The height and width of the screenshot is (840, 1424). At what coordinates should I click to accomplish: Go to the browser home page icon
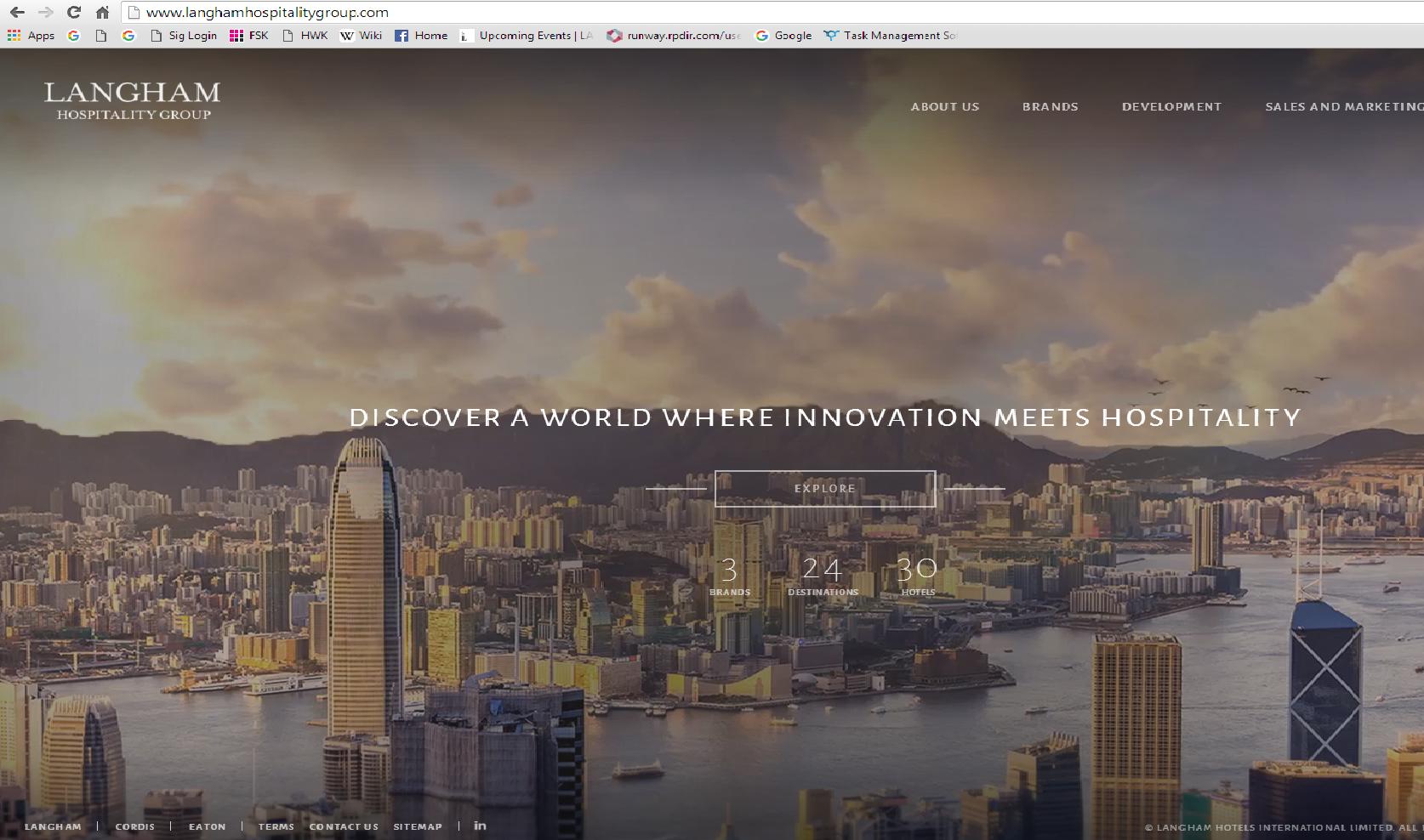coord(102,12)
